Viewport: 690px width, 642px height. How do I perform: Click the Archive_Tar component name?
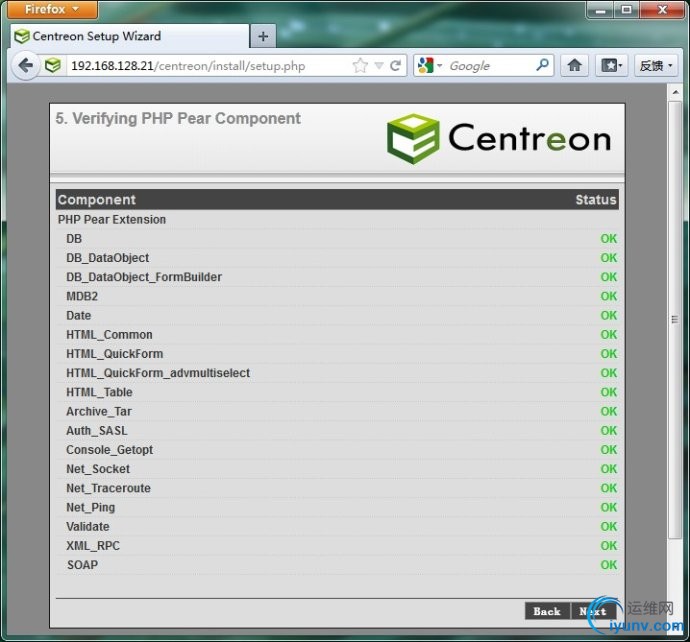point(99,411)
